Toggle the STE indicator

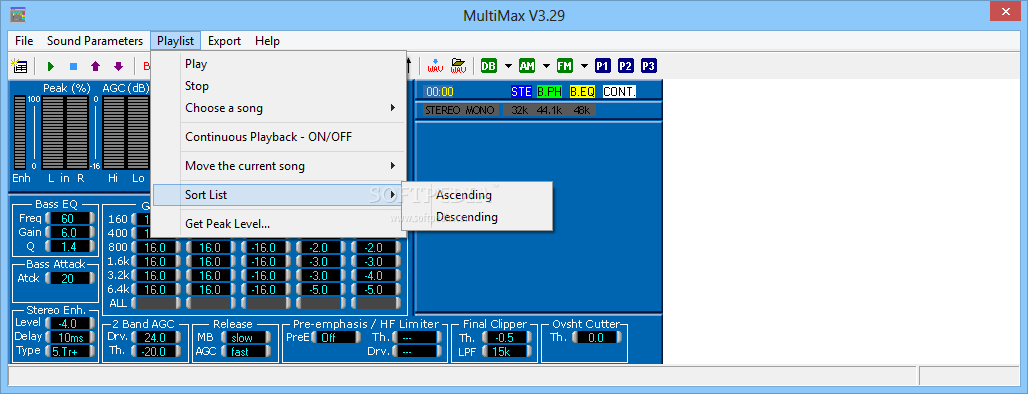[521, 92]
